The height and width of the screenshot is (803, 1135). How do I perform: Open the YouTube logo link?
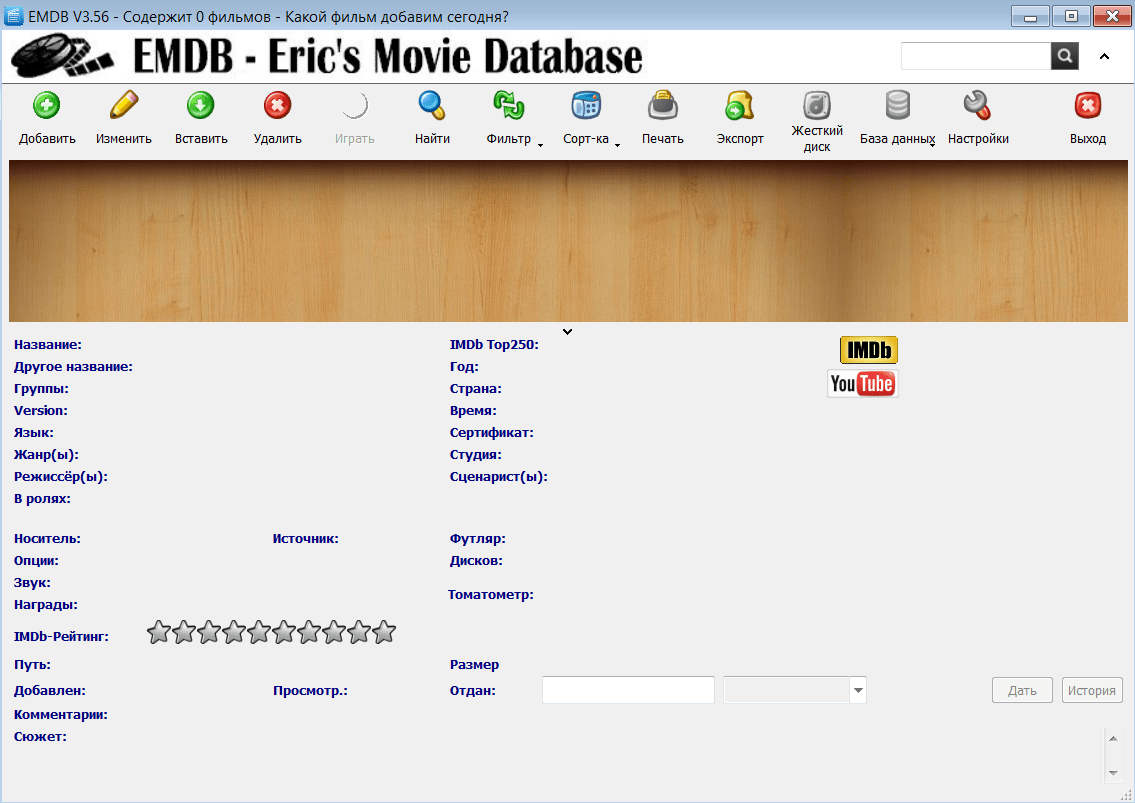click(x=863, y=383)
